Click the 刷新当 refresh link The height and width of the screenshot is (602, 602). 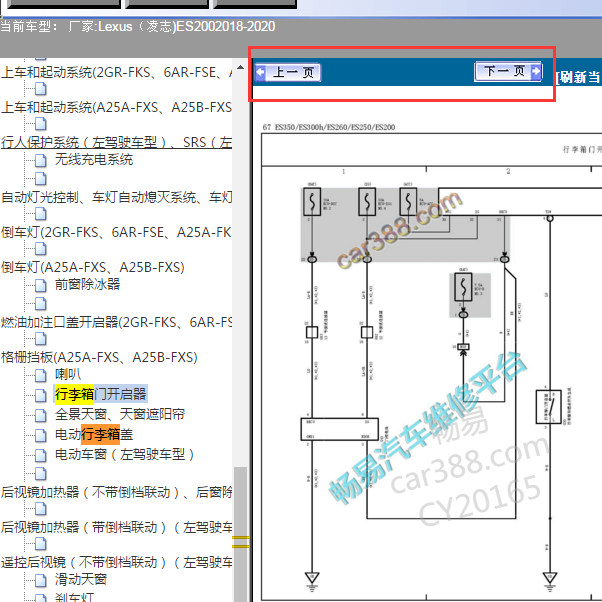click(578, 77)
